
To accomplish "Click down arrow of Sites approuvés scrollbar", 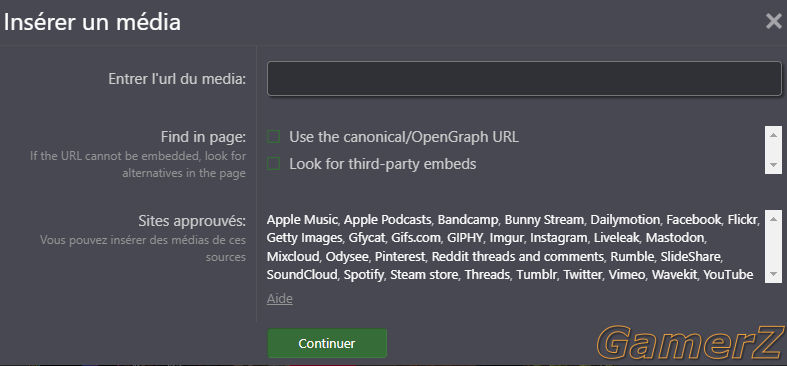I will [x=773, y=274].
